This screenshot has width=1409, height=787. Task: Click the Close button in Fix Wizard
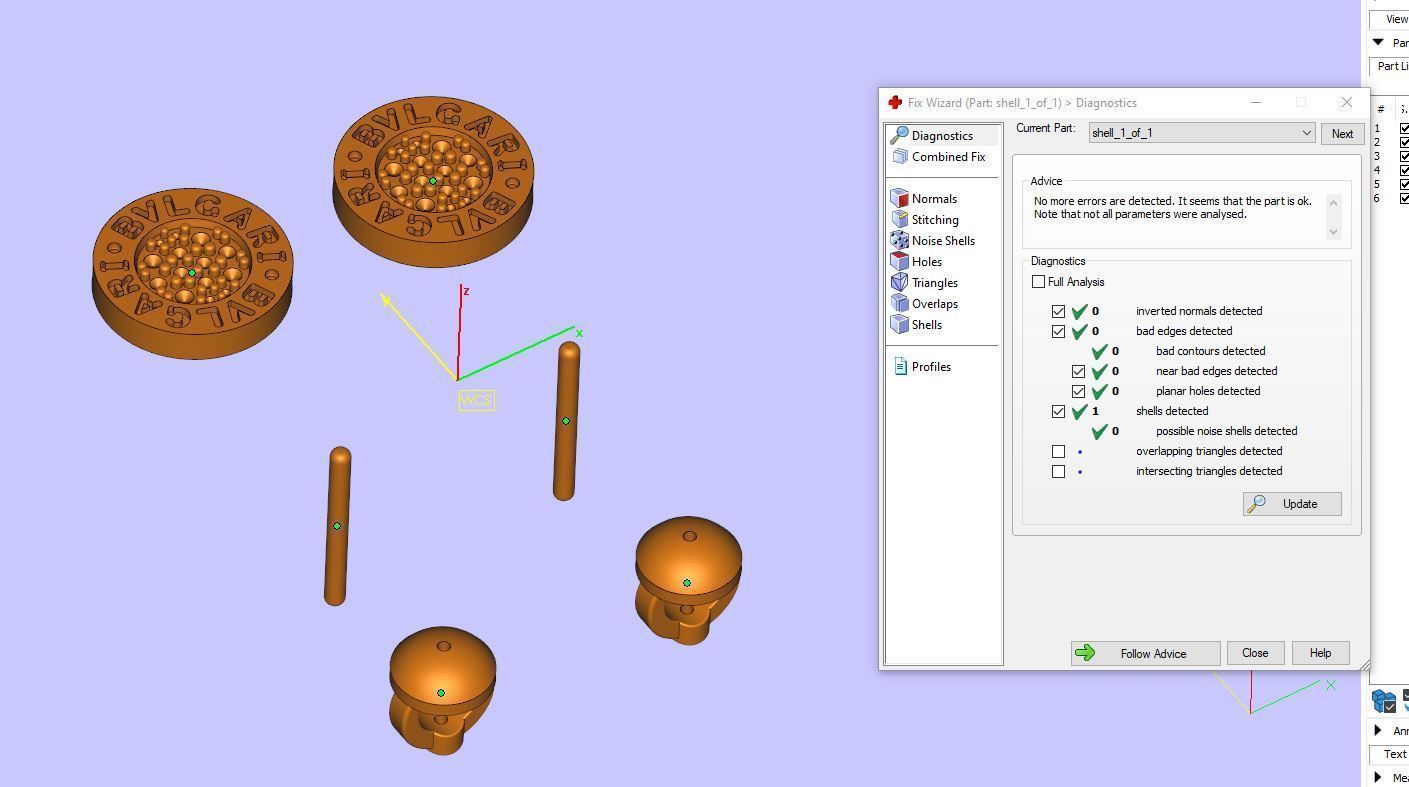click(1255, 653)
